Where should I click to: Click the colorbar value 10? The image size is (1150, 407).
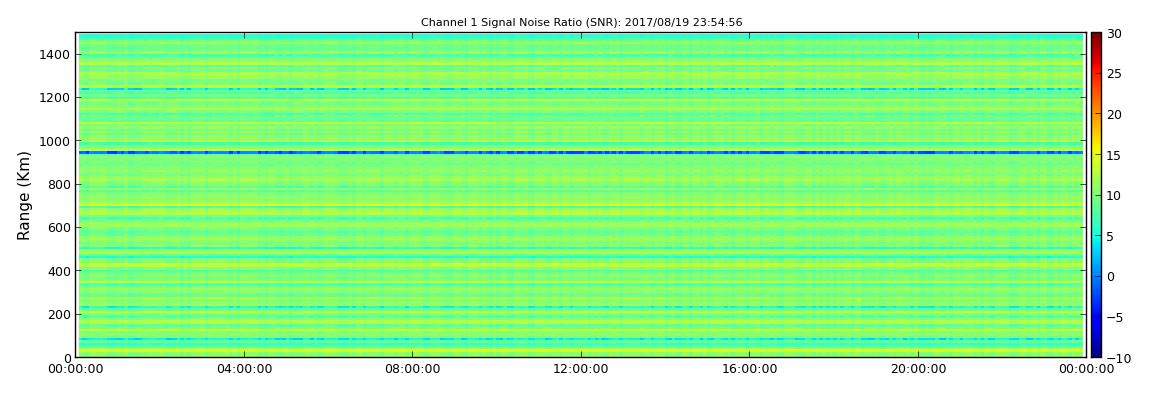coord(1114,196)
